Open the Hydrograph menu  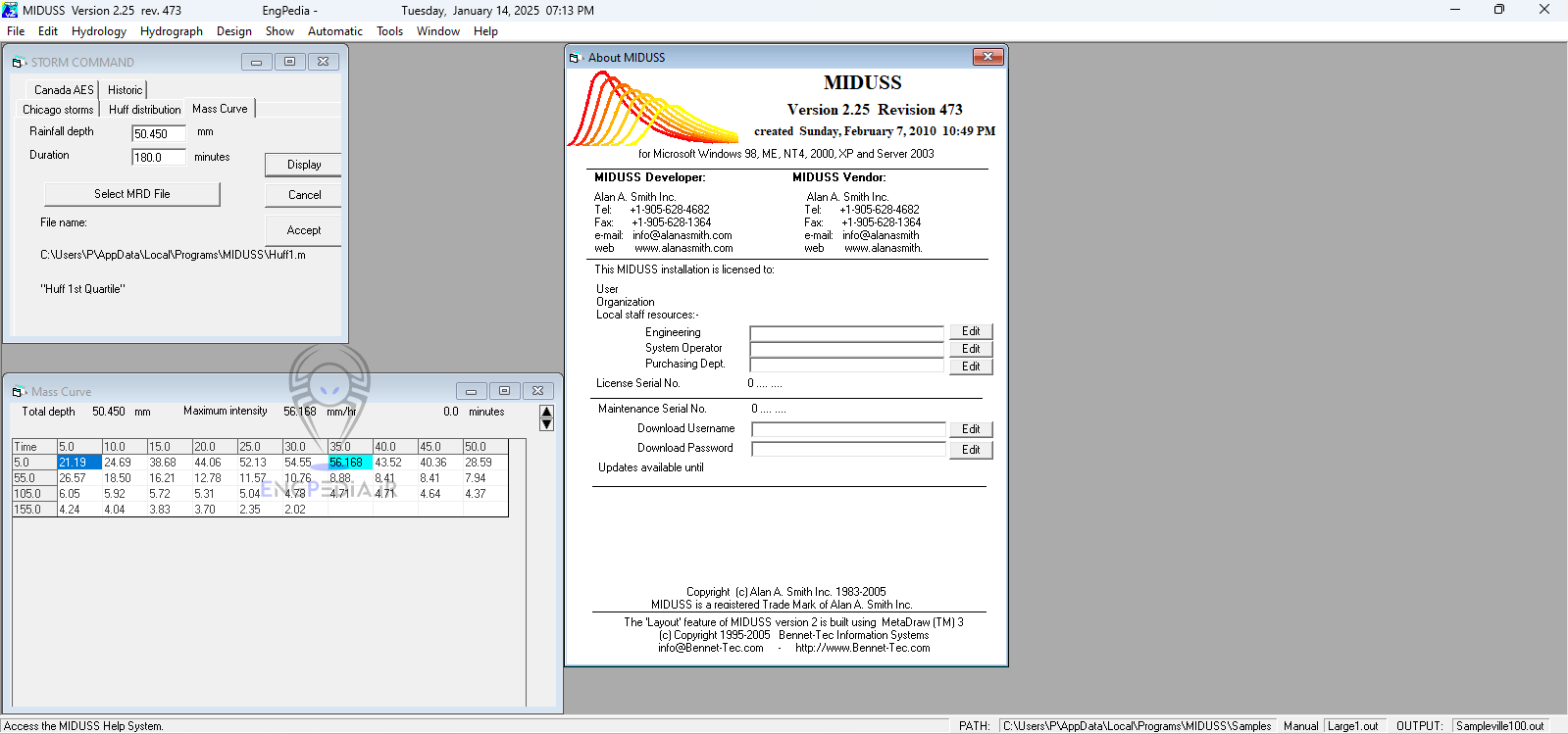[171, 31]
